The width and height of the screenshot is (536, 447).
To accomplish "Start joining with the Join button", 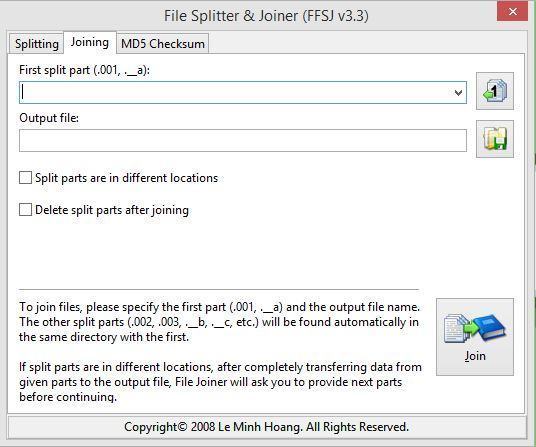I will click(x=475, y=337).
